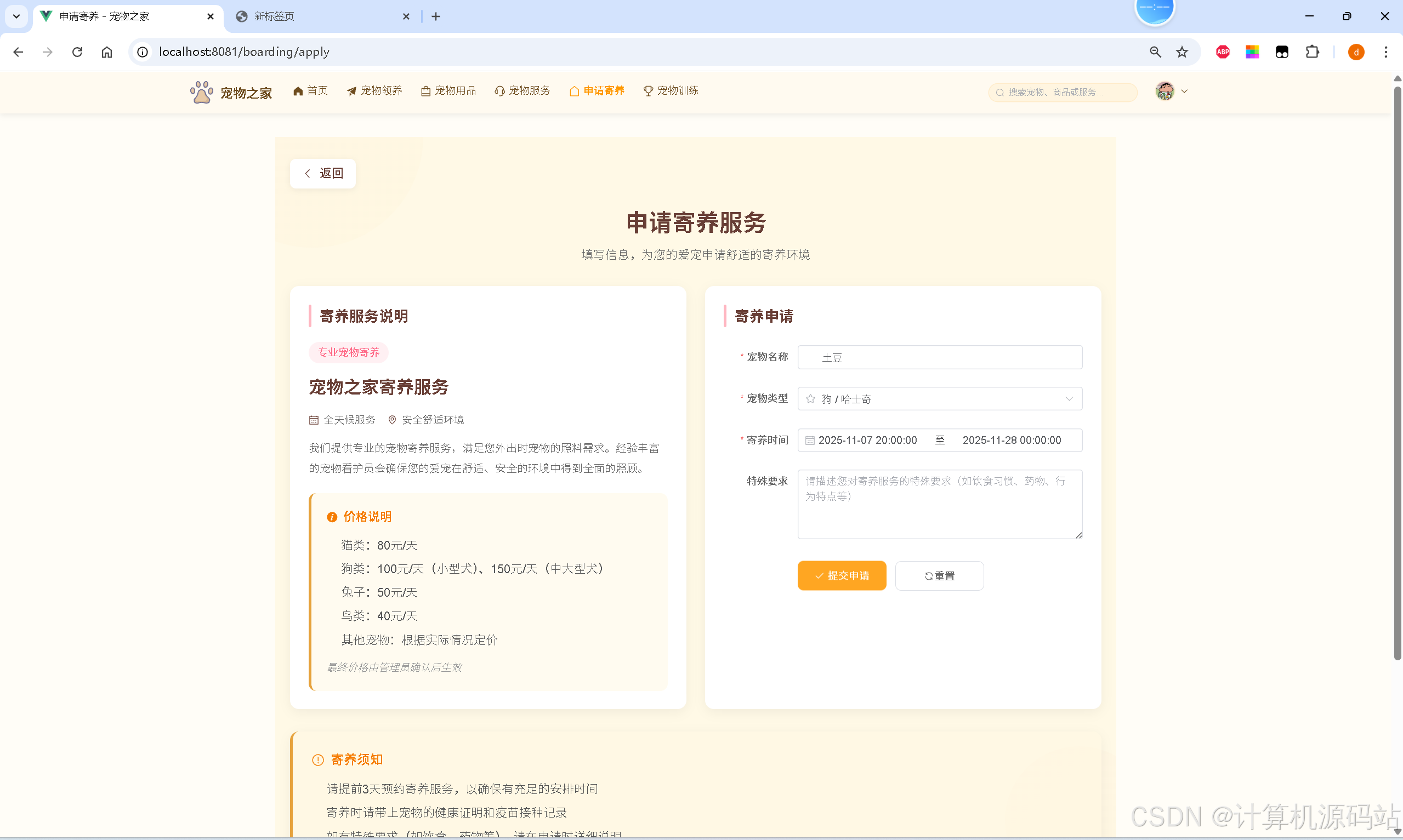Open the 宠物服务 nav item

click(x=522, y=90)
